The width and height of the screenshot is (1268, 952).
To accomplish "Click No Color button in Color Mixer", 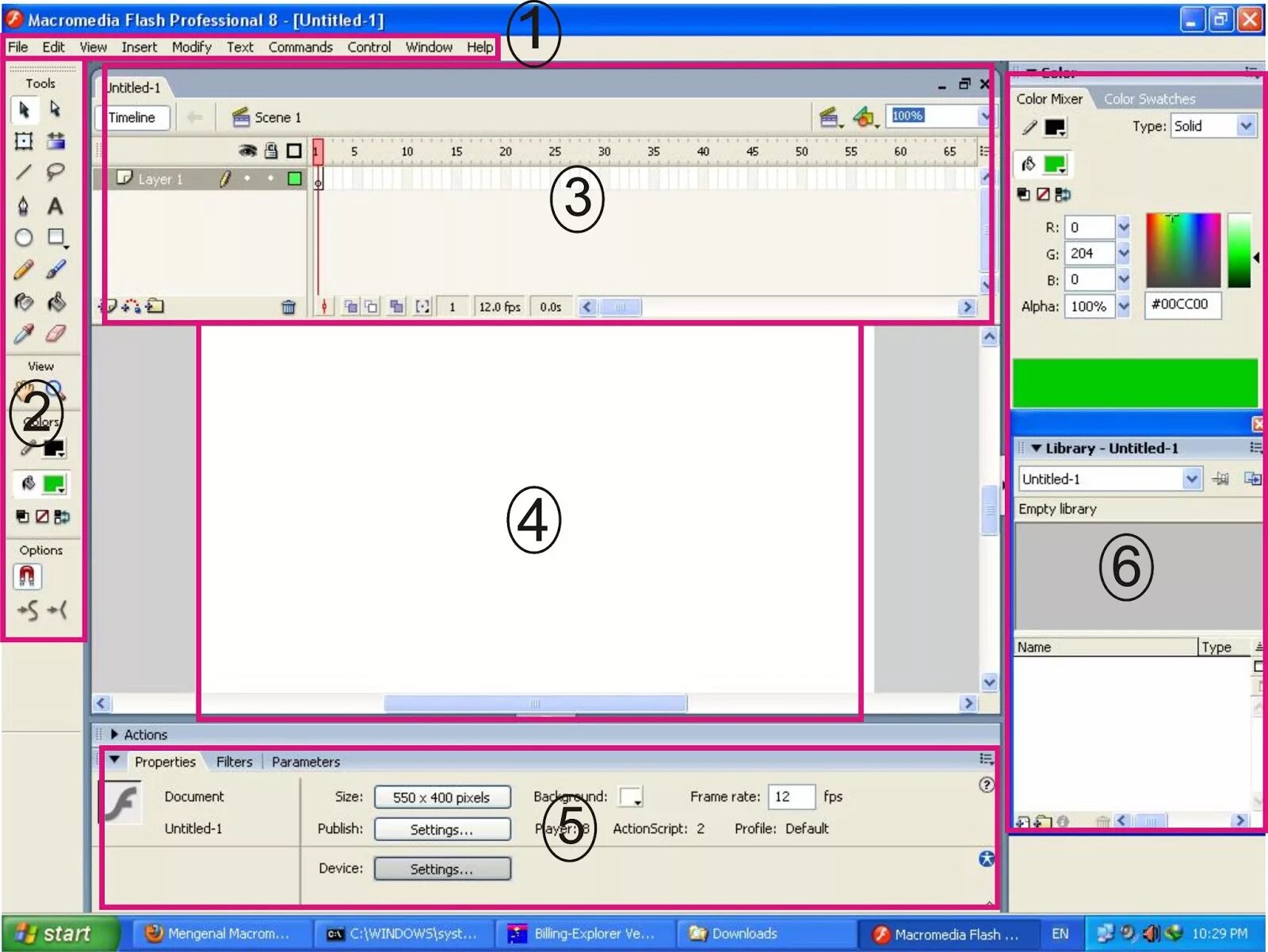I will pyautogui.click(x=1043, y=194).
